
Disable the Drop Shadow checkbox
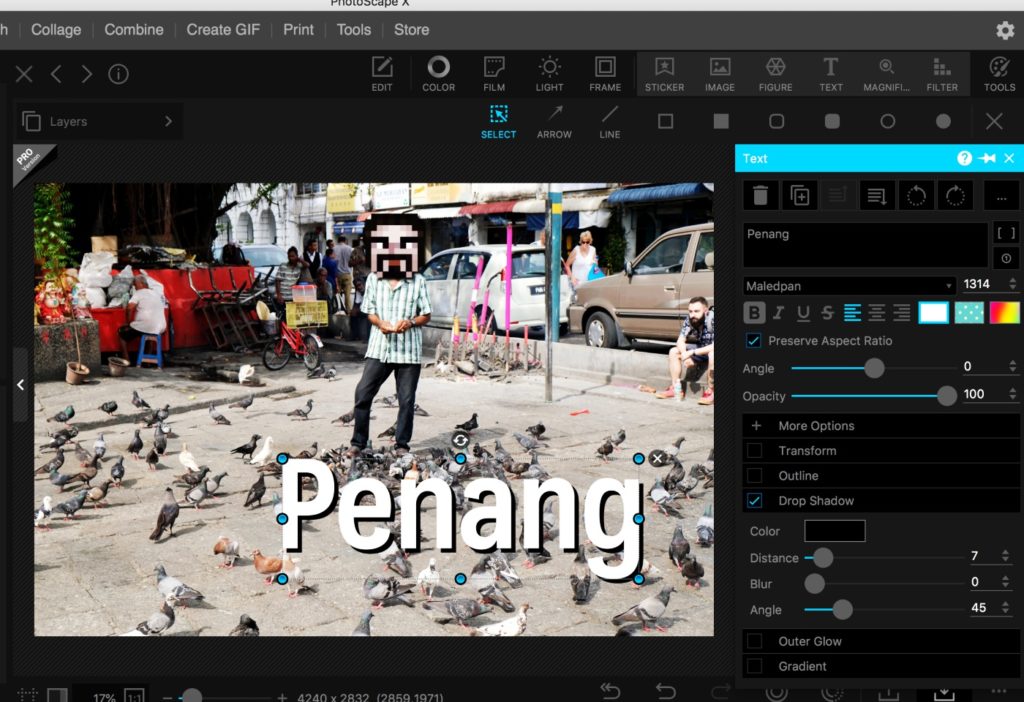click(x=755, y=501)
